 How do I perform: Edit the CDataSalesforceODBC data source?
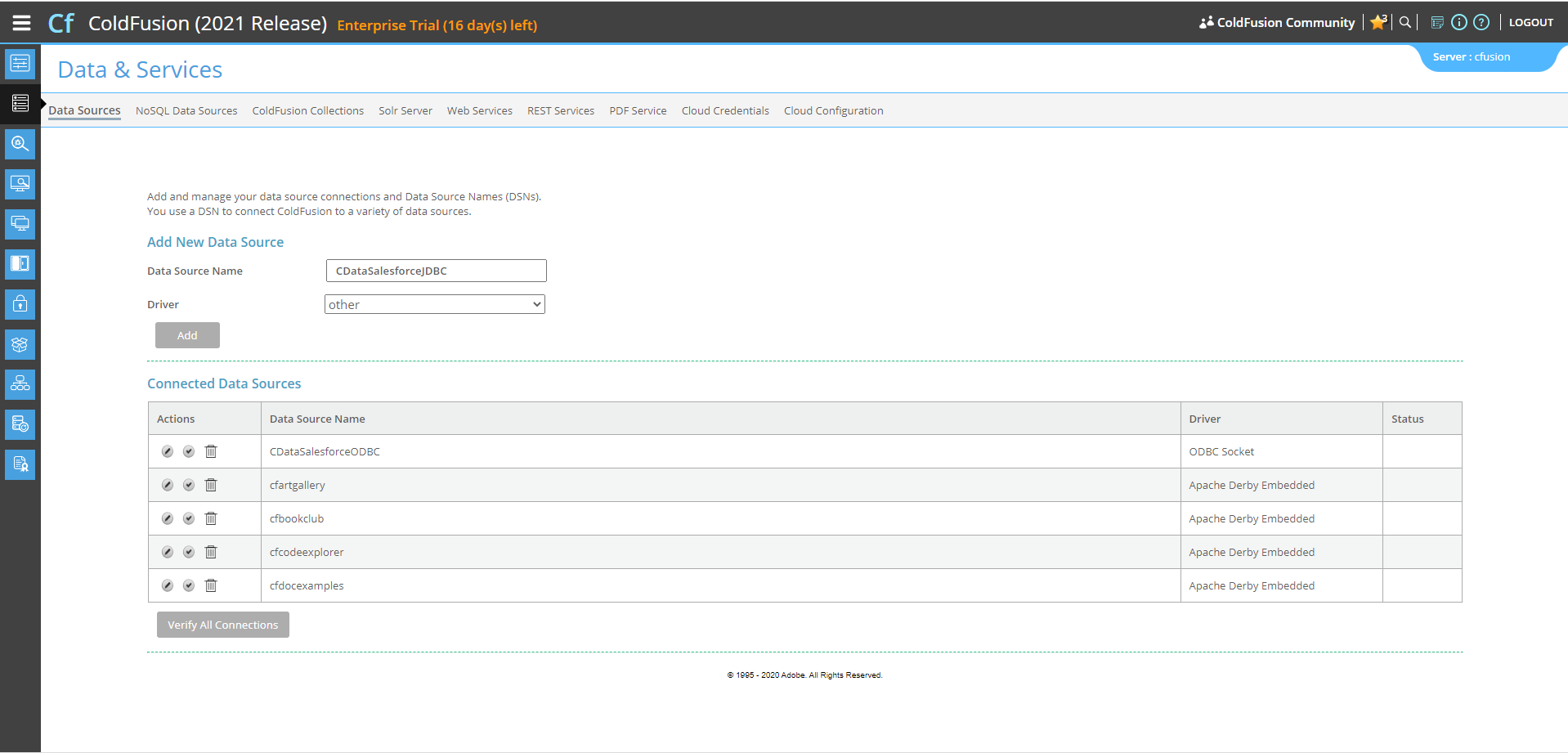click(168, 451)
